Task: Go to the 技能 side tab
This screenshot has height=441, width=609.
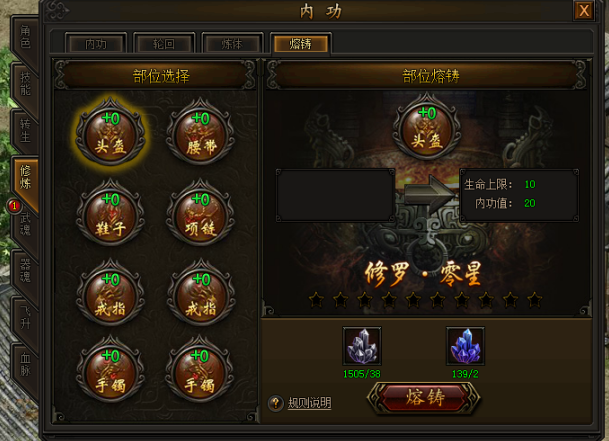Action: tap(25, 84)
